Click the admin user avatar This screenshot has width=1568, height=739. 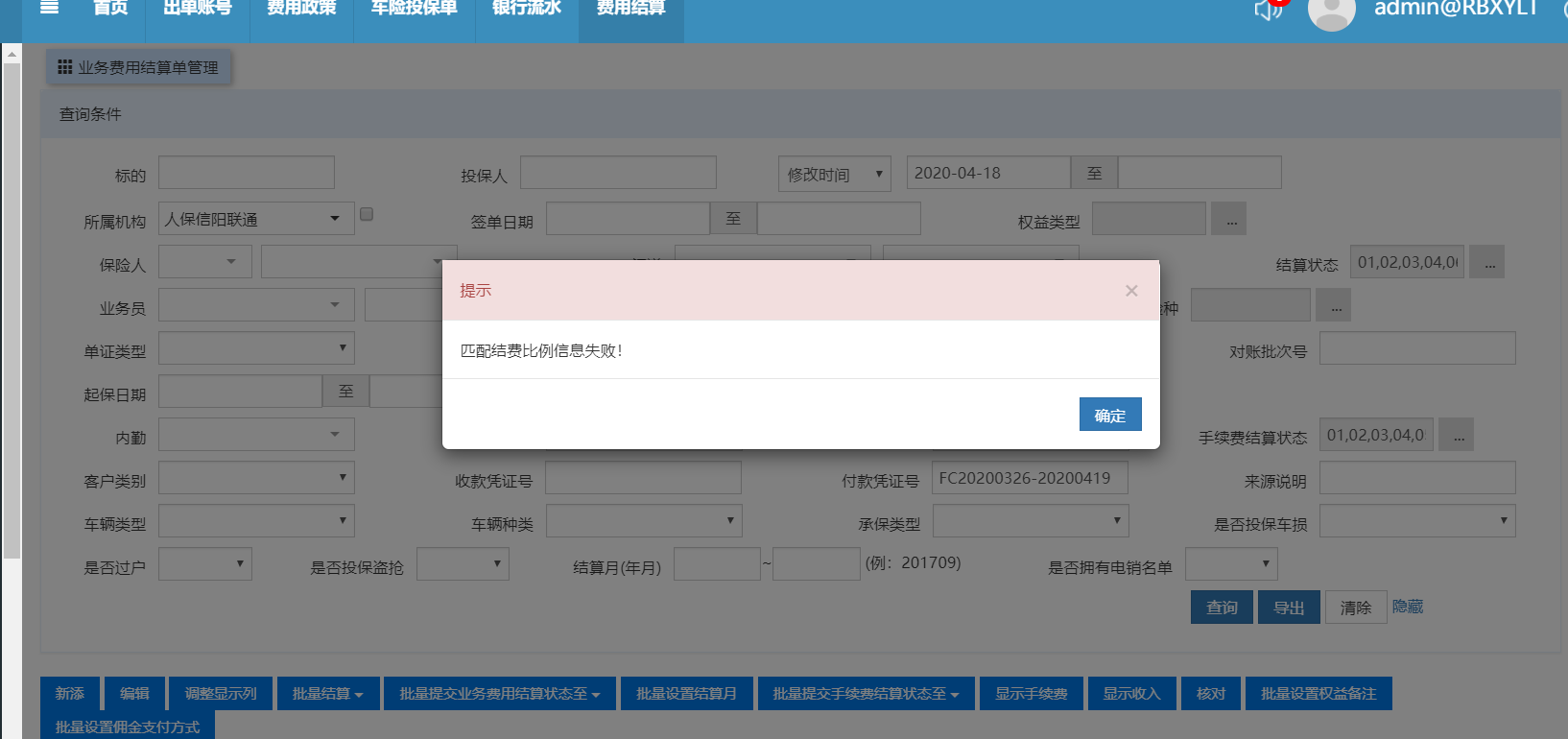(x=1331, y=12)
